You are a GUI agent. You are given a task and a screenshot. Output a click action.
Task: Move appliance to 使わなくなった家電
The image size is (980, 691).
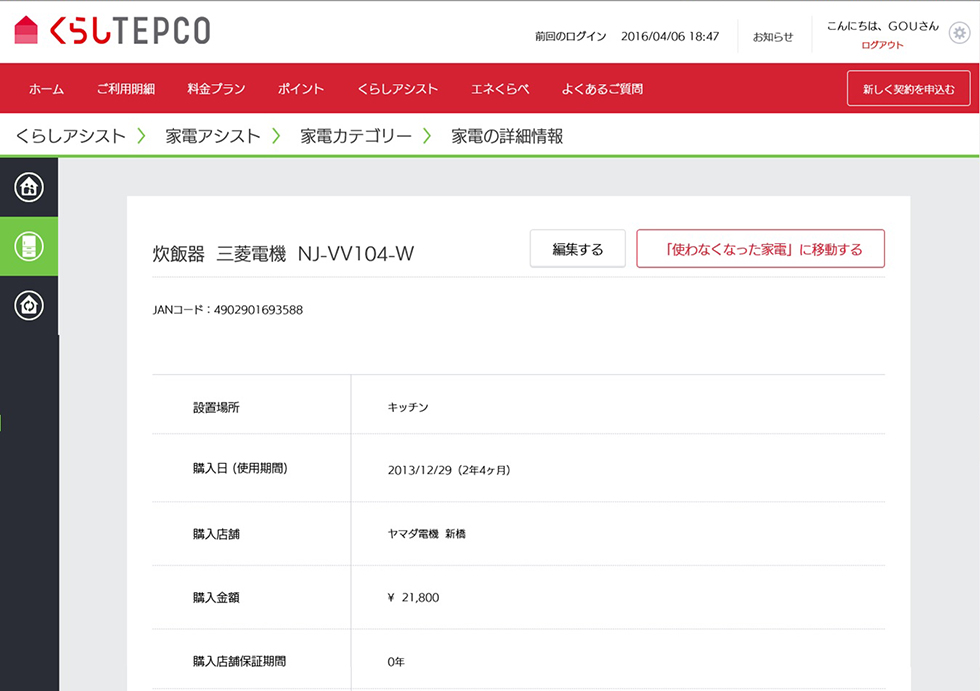761,249
